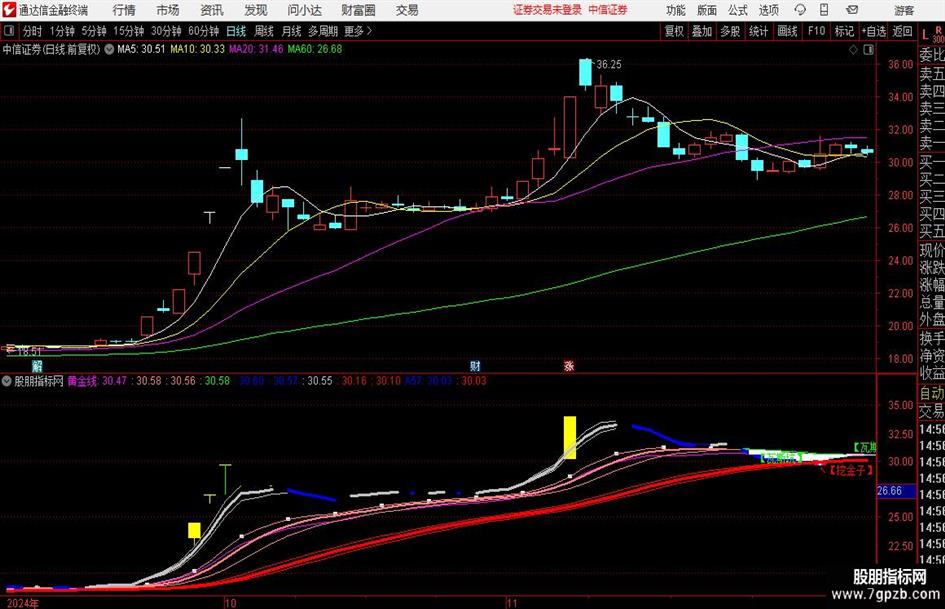Click the MA10: 30.33 value
This screenshot has width=945, height=609.
[198, 49]
